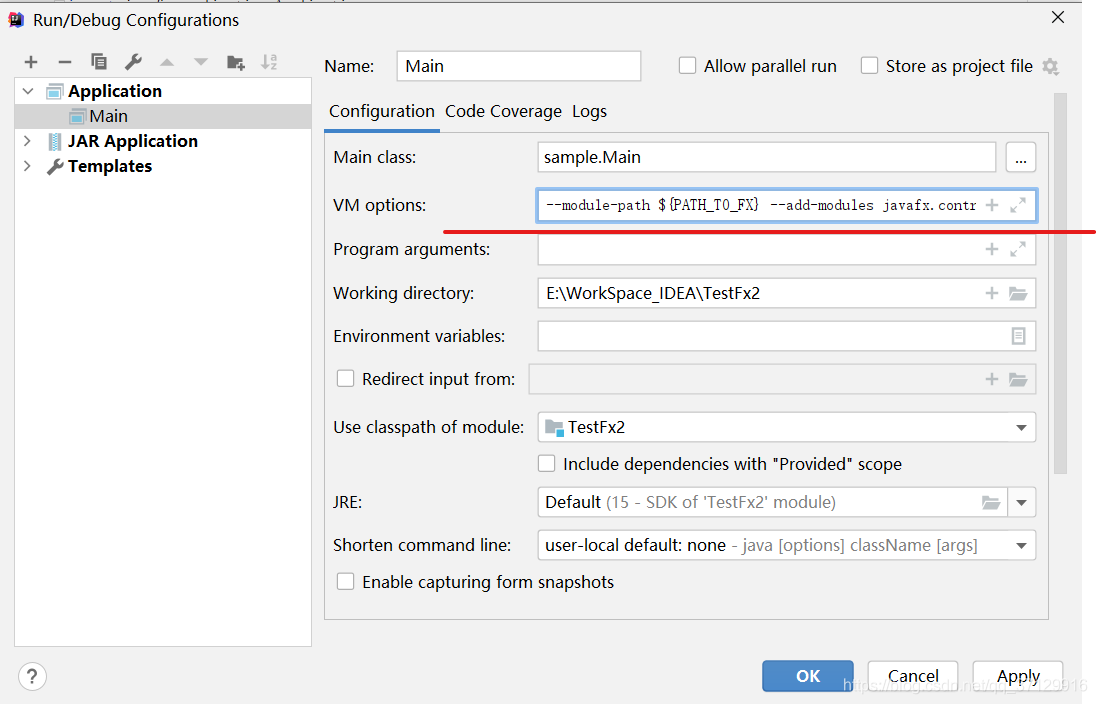The width and height of the screenshot is (1097, 704).
Task: Add a new run configuration
Action: [x=31, y=62]
